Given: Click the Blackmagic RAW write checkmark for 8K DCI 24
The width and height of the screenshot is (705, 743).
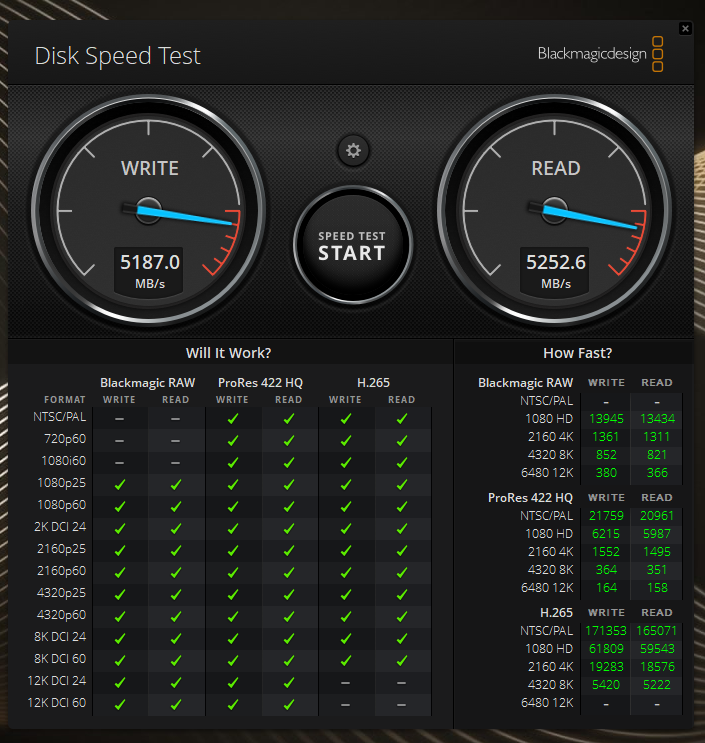Looking at the screenshot, I should (120, 639).
